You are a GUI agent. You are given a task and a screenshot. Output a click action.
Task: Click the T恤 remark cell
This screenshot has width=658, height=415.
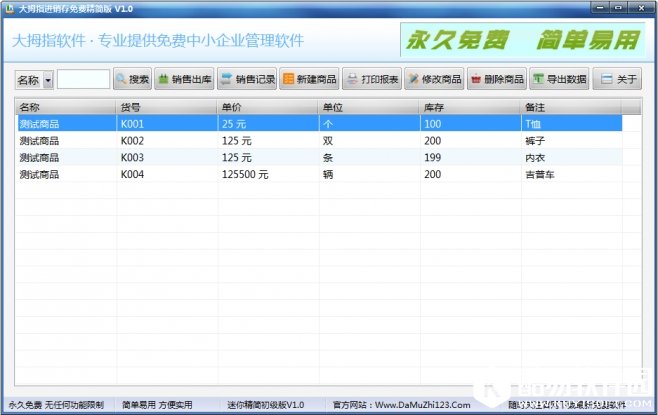tap(533, 124)
